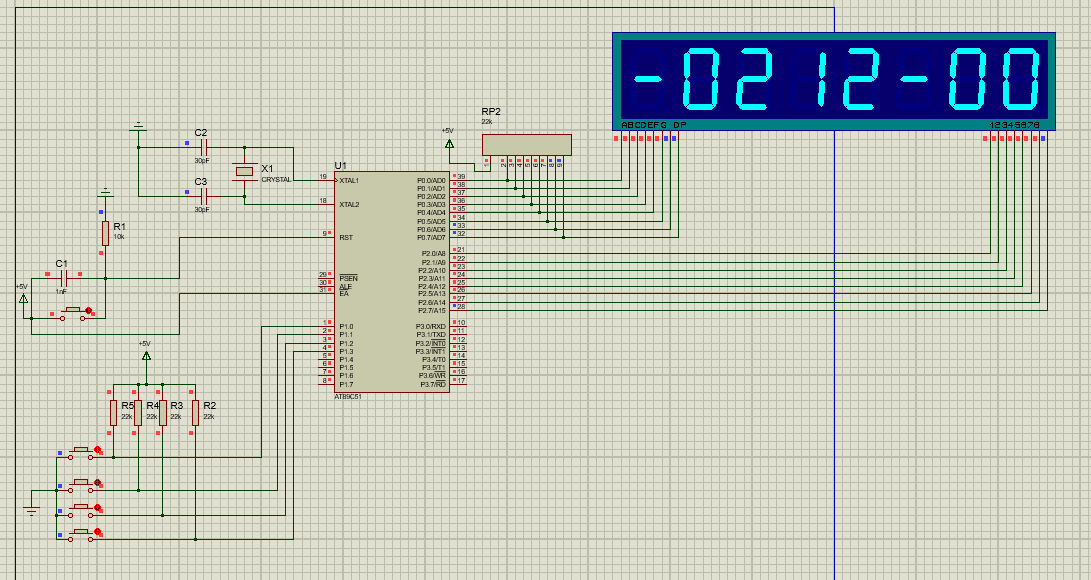Click the +5V terminal left of reset button
Viewport: 1091px width, 580px height.
(23, 298)
